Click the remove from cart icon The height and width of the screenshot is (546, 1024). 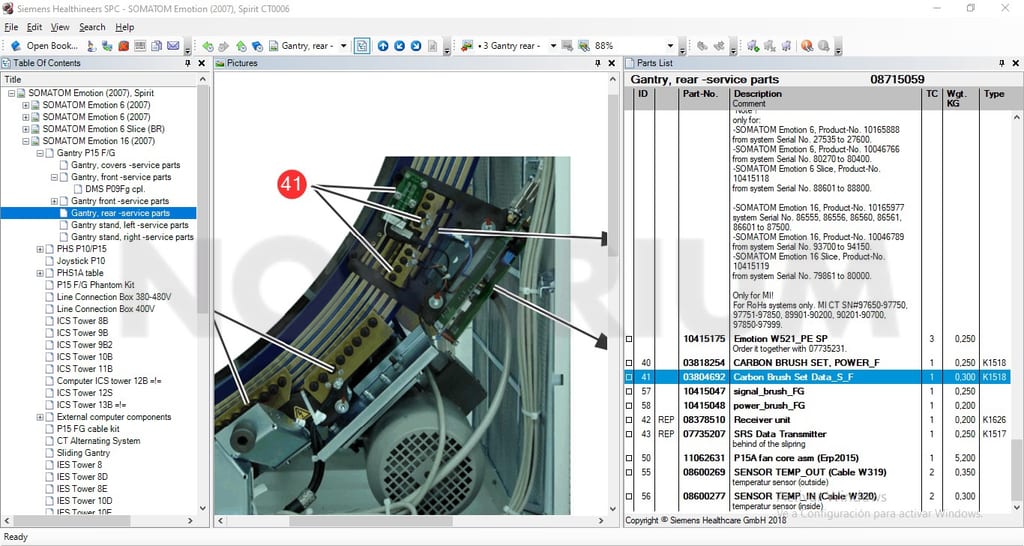pyautogui.click(x=769, y=46)
